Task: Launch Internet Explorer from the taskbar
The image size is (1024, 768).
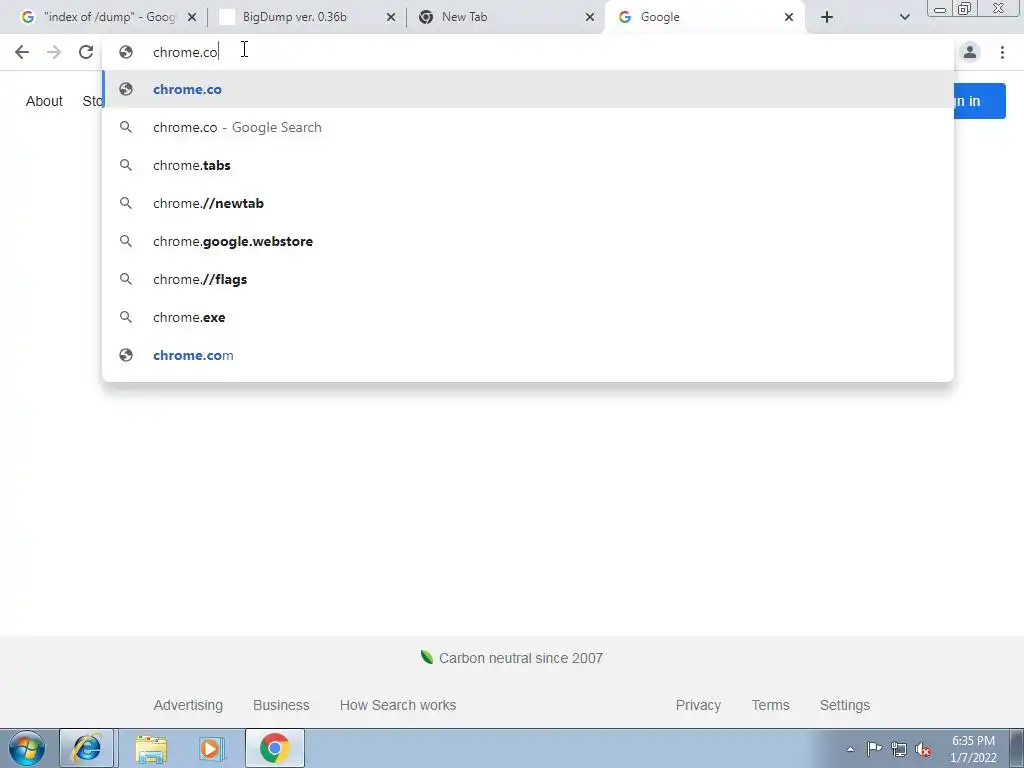Action: (x=87, y=748)
